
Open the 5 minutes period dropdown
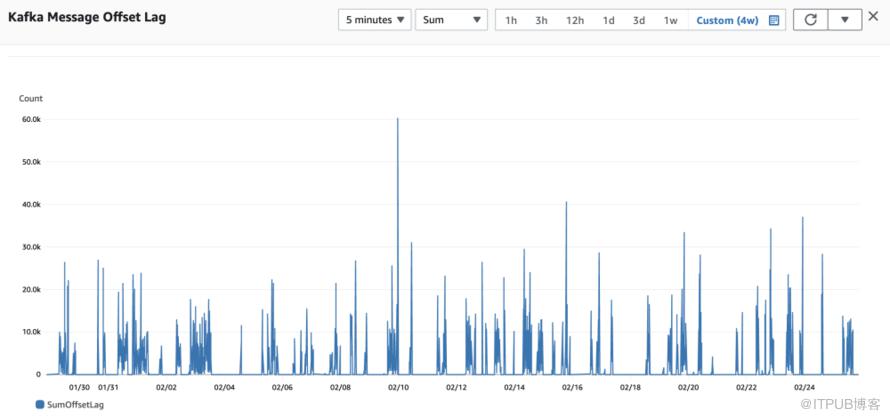tap(375, 20)
